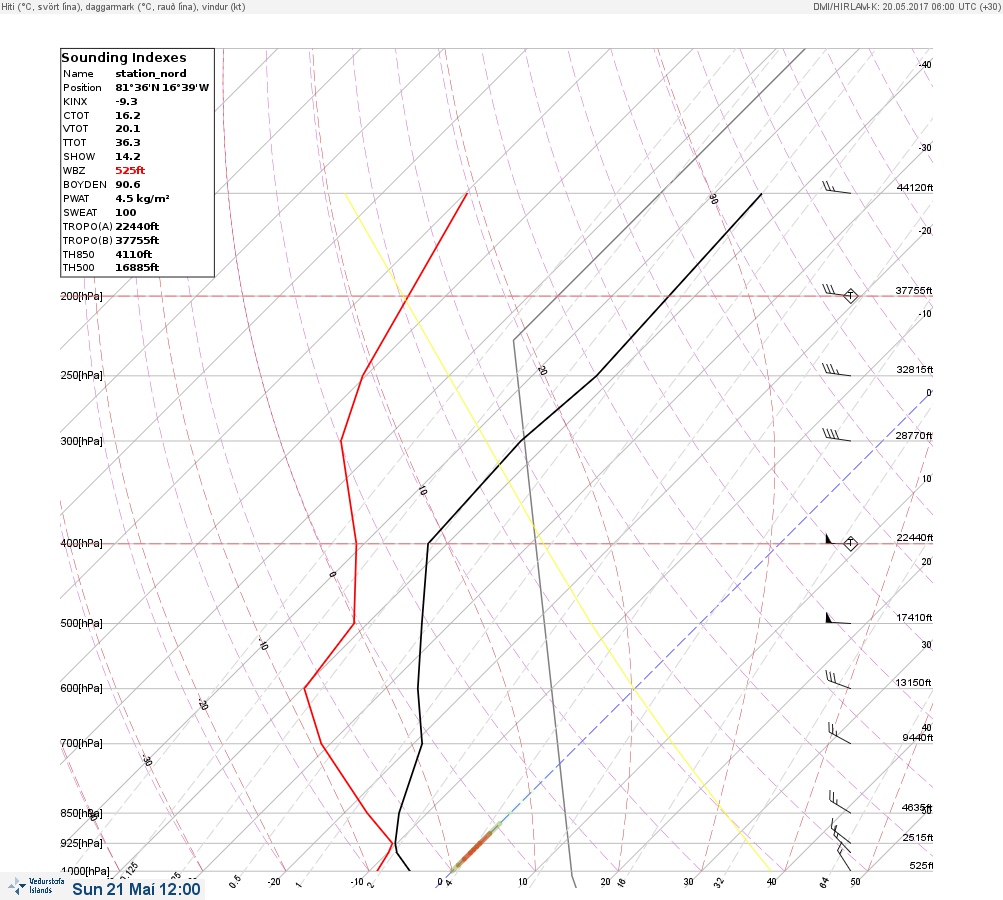Click the wind barb at 44120ft level
Image resolution: width=1003 pixels, height=900 pixels.
coord(836,187)
